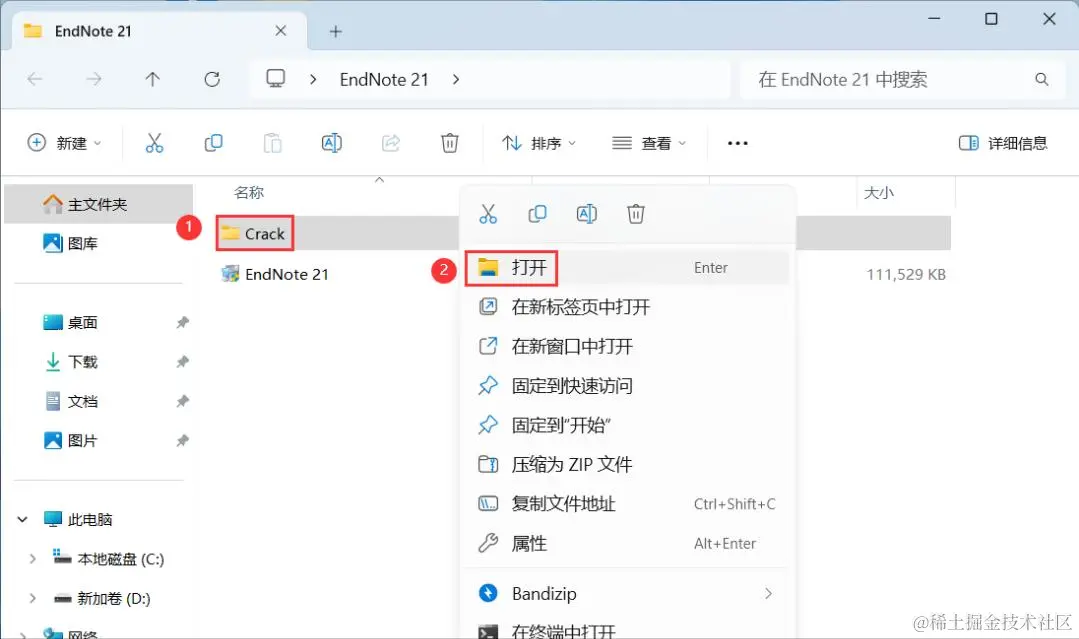1079x639 pixels.
Task: Click the EndNote 21 tab title
Action: pos(93,31)
